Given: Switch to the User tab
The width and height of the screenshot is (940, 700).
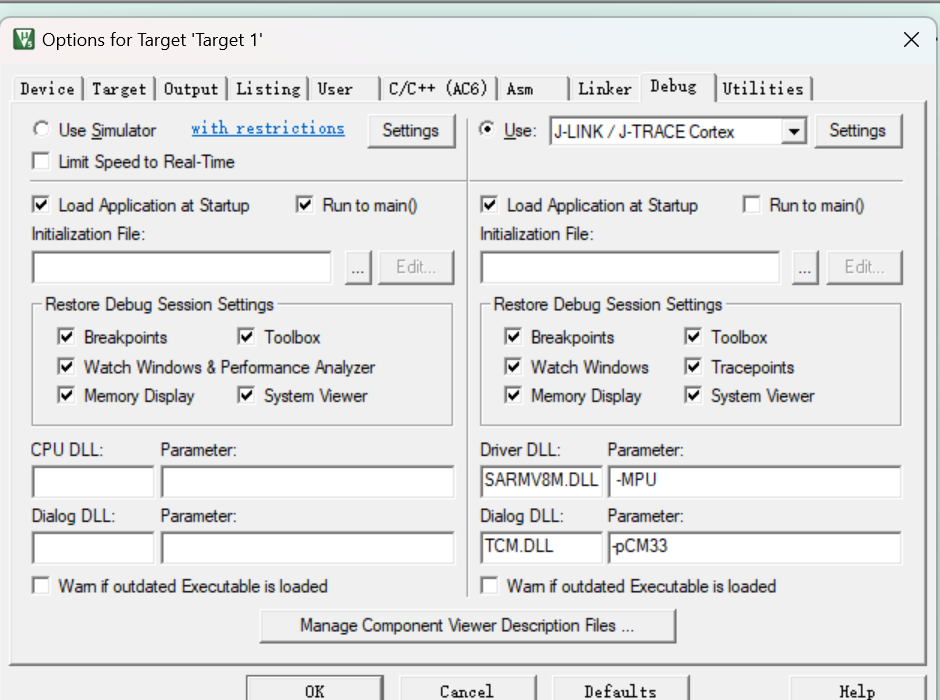Looking at the screenshot, I should (x=344, y=89).
